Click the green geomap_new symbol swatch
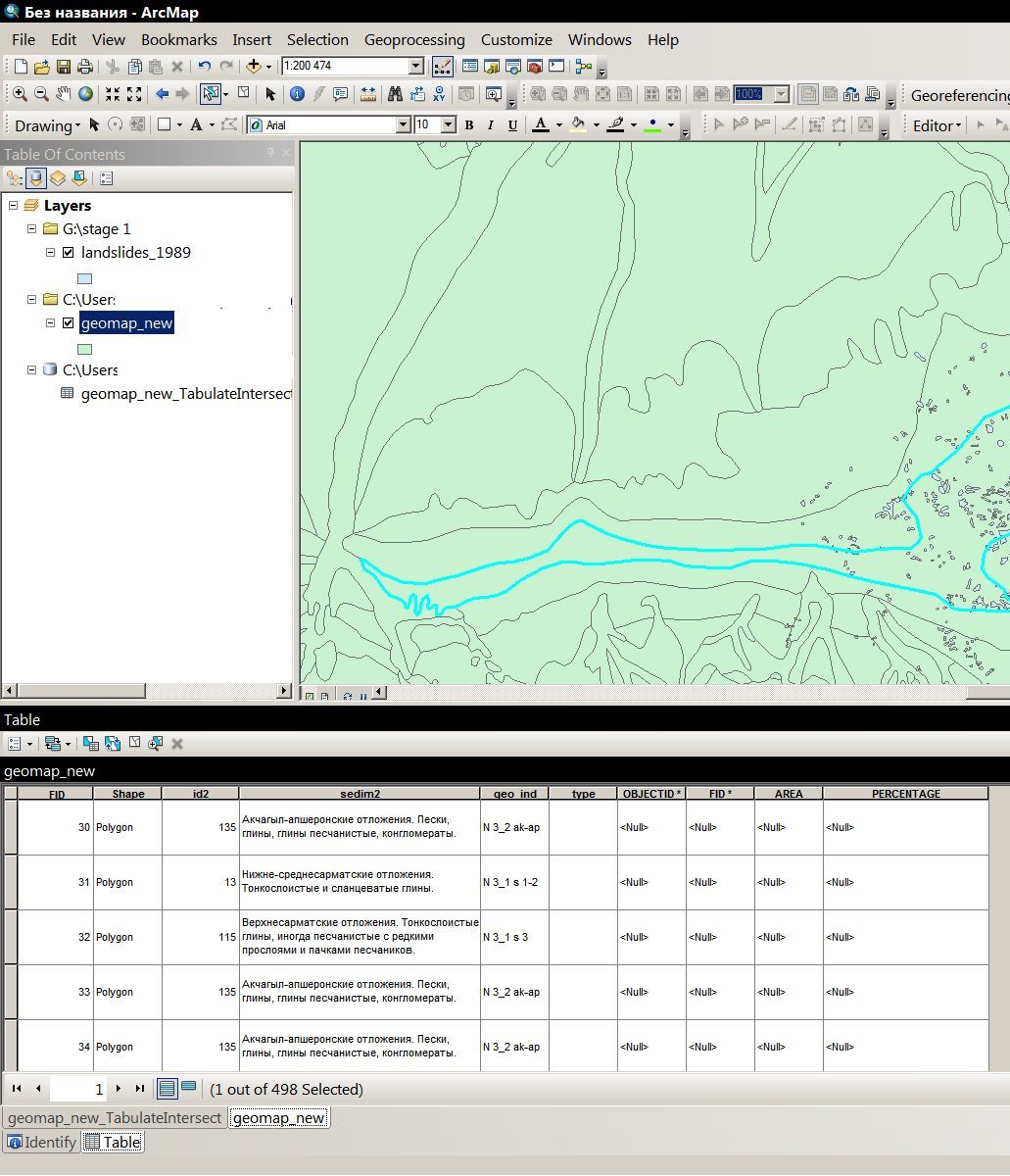Image resolution: width=1010 pixels, height=1176 pixels. click(x=85, y=349)
